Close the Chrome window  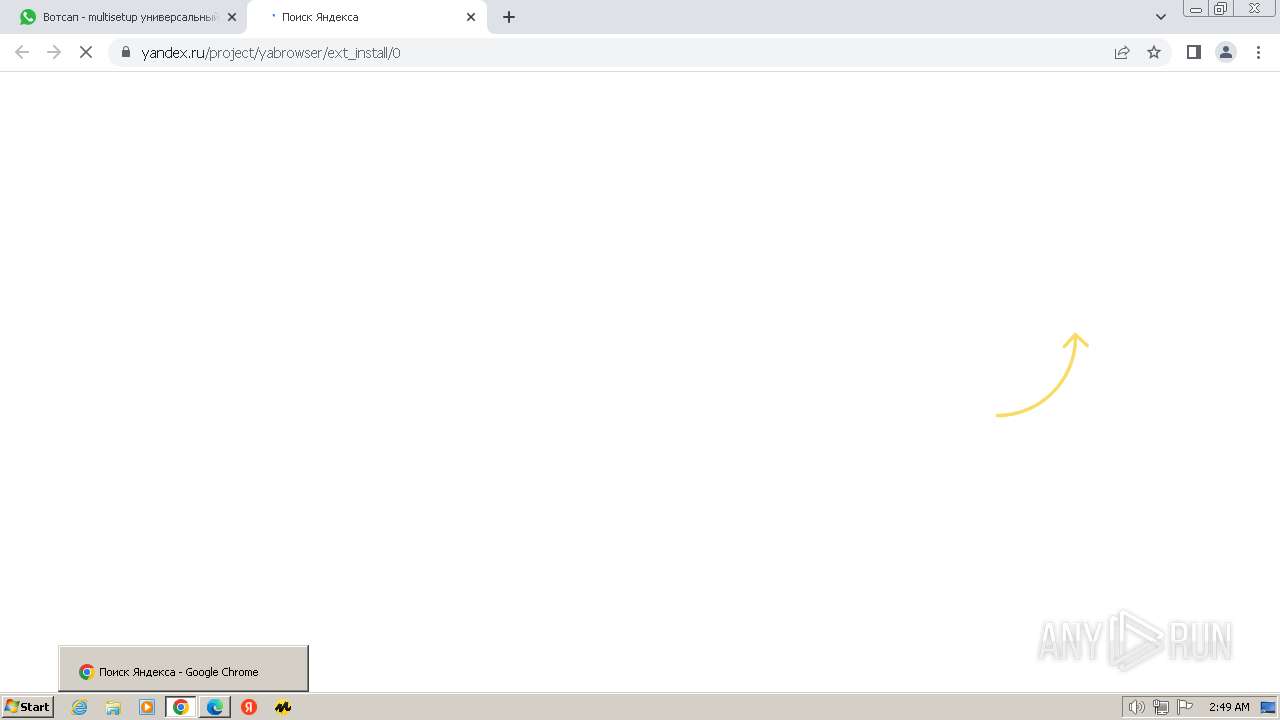pyautogui.click(x=1254, y=9)
